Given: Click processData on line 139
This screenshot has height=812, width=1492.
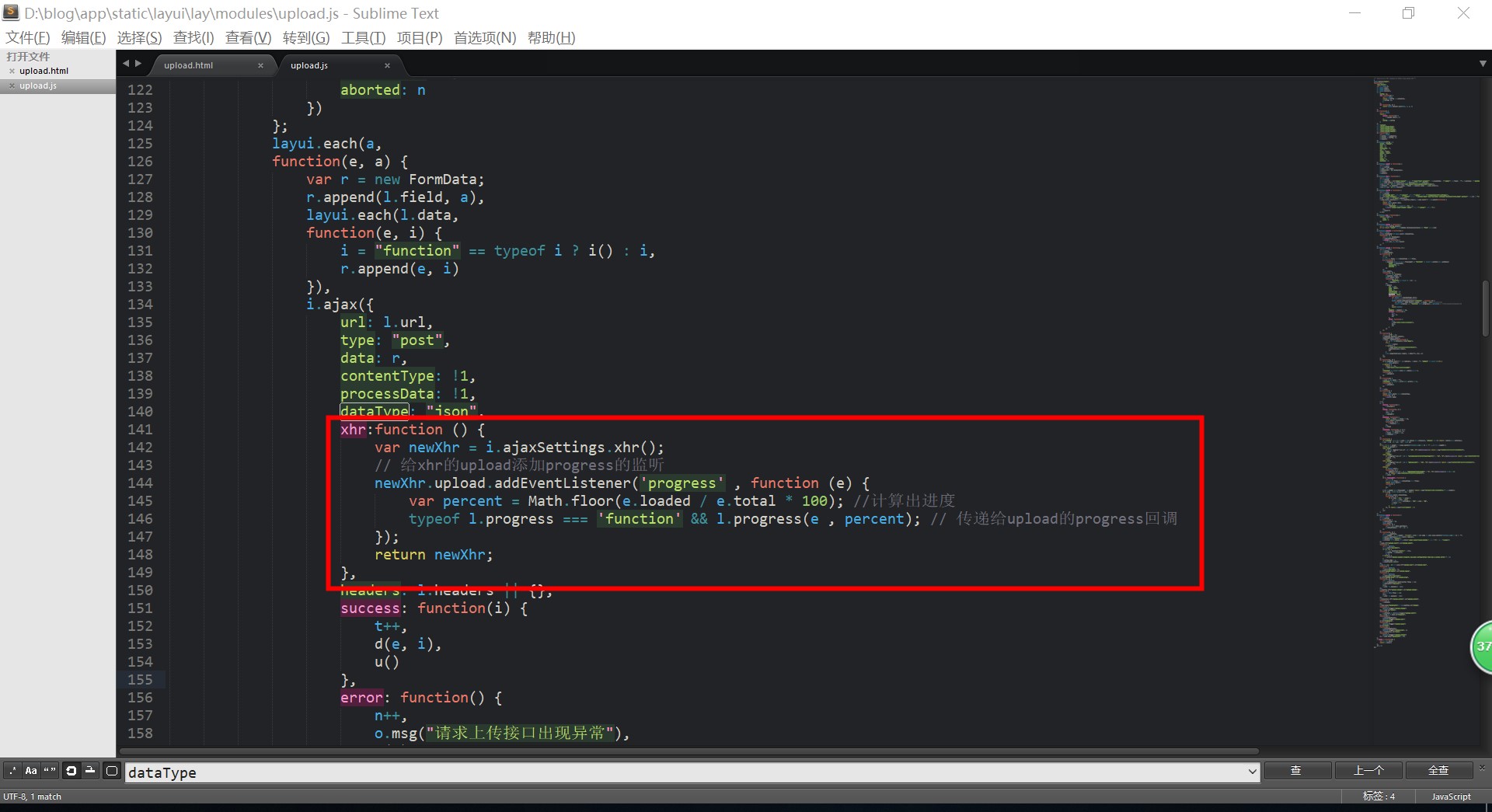Looking at the screenshot, I should click(x=387, y=394).
